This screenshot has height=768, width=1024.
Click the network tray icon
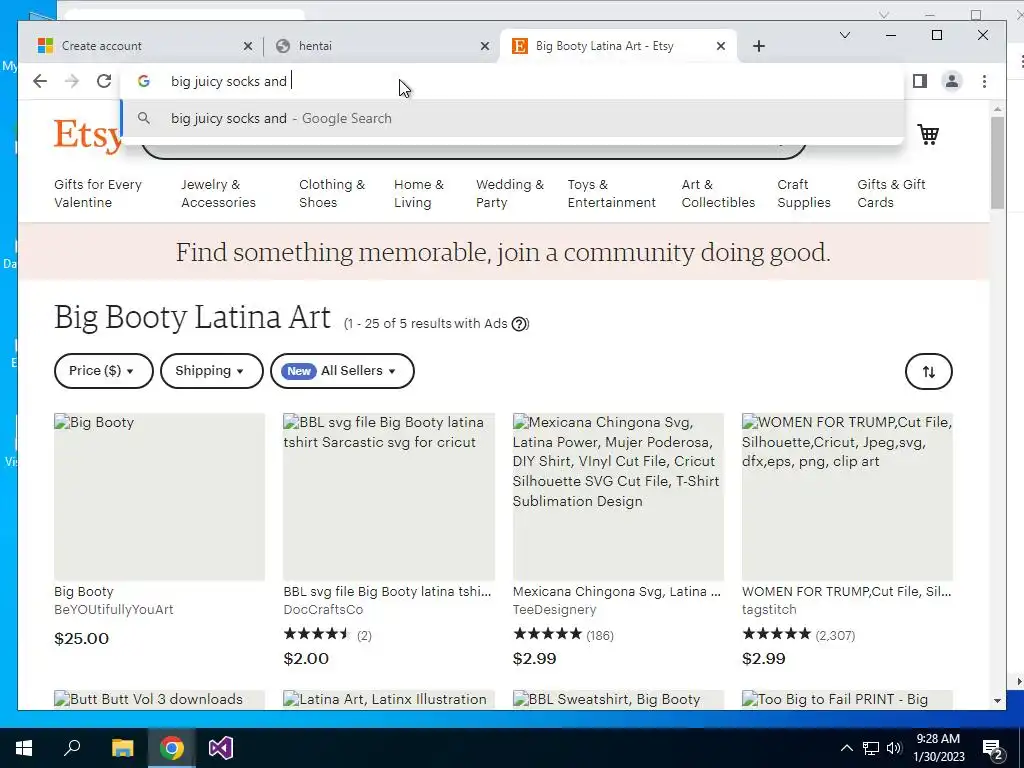click(871, 748)
